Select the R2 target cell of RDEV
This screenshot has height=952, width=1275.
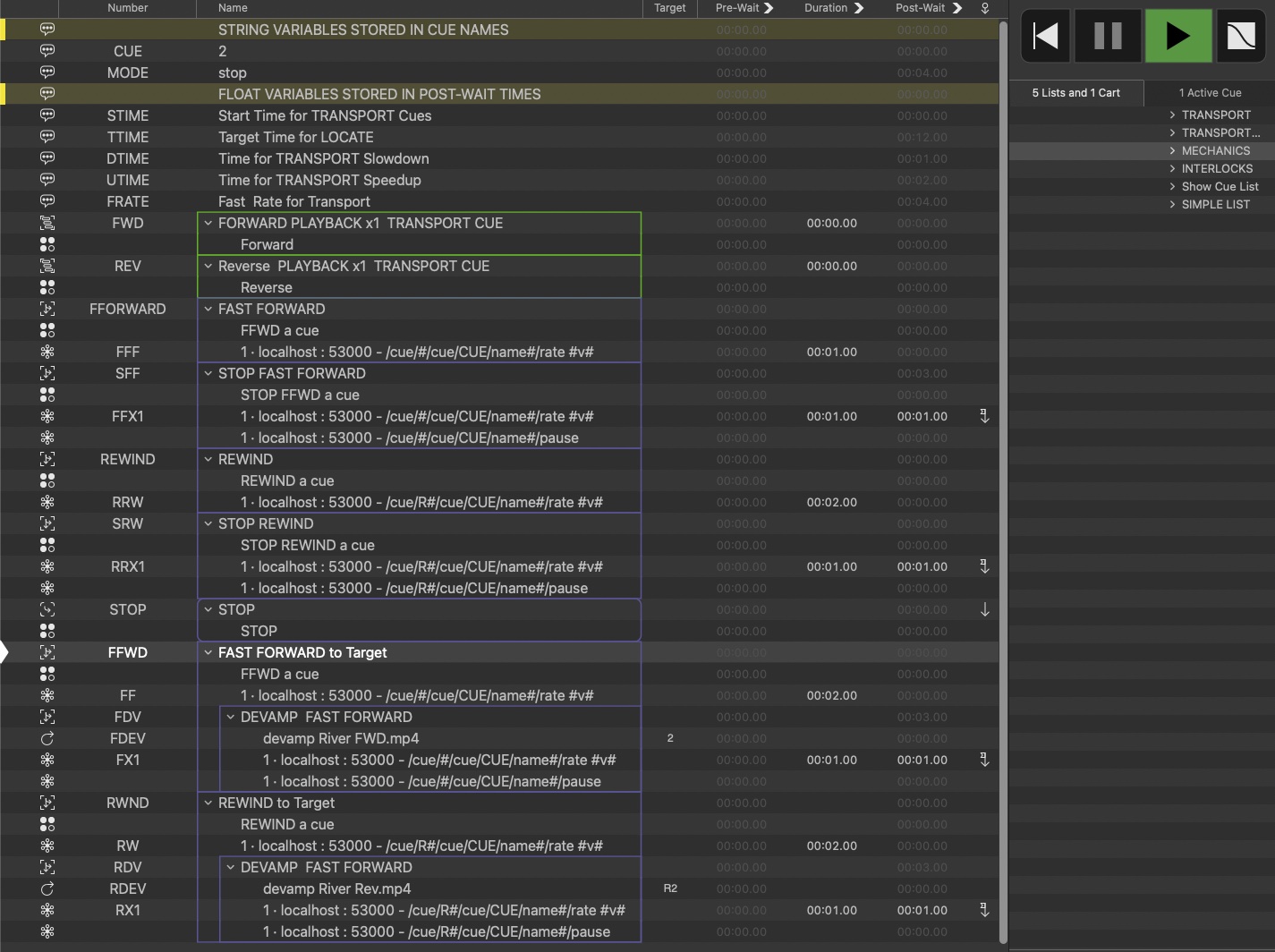click(670, 888)
